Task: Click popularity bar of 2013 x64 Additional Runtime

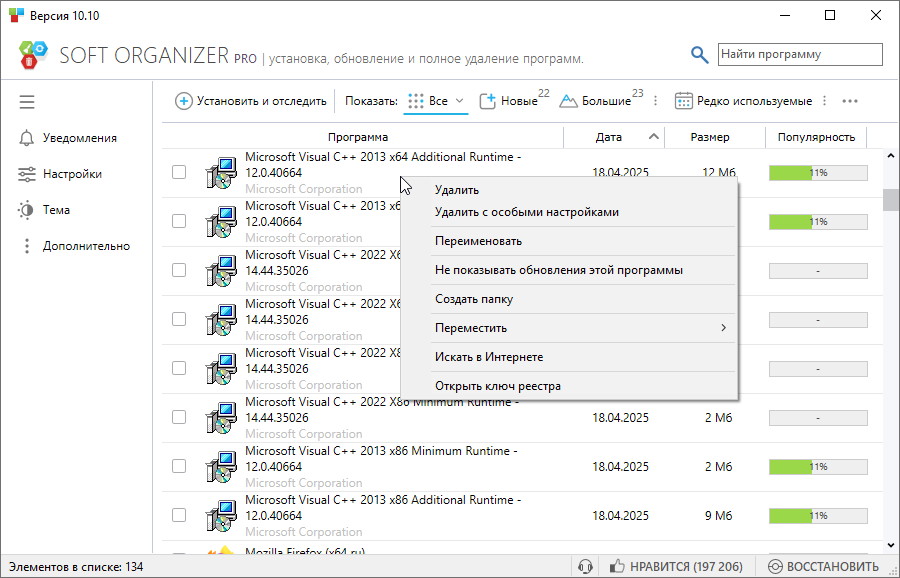Action: [818, 173]
